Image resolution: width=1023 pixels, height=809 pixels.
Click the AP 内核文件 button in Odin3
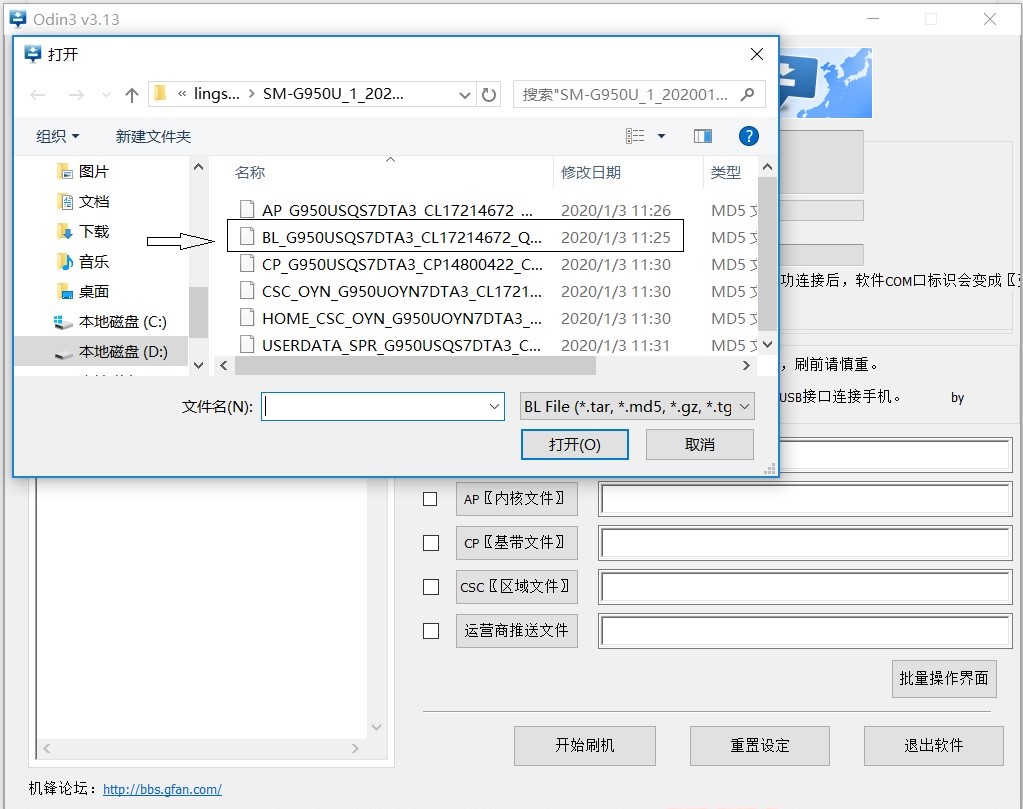point(517,499)
